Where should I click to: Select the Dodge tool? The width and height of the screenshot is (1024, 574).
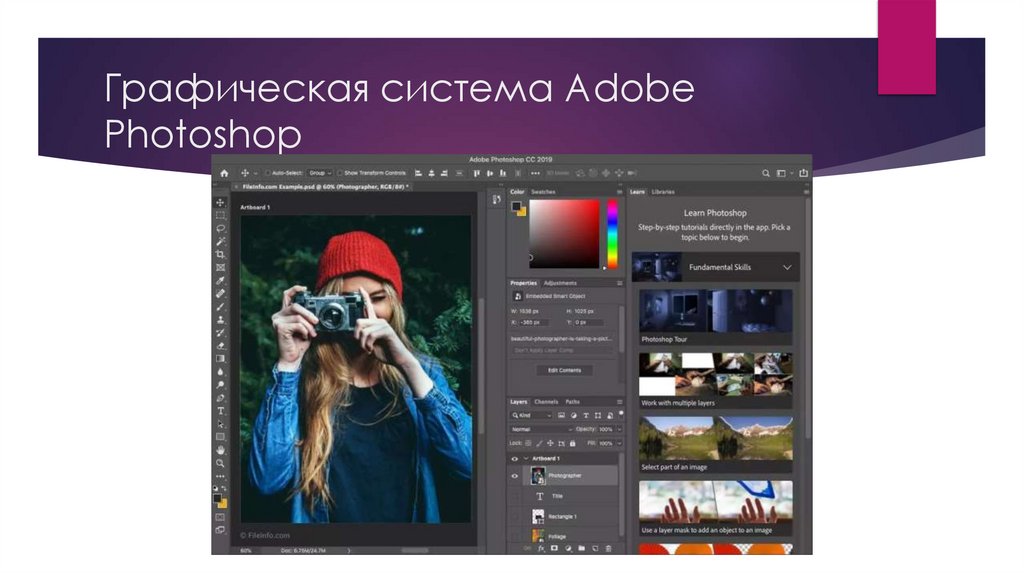click(x=221, y=385)
